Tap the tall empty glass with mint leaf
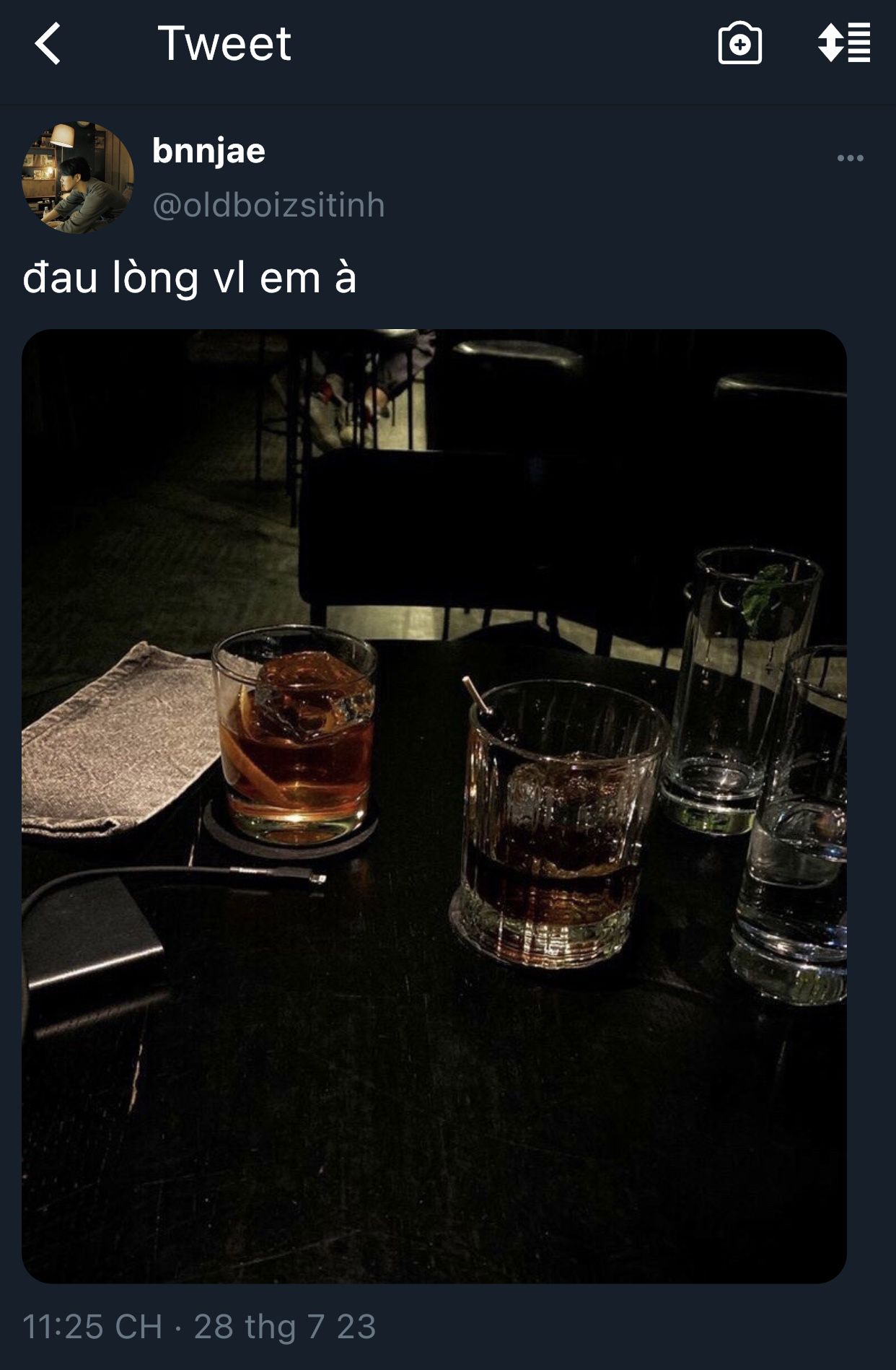Viewport: 896px width, 1370px height. pyautogui.click(x=743, y=689)
